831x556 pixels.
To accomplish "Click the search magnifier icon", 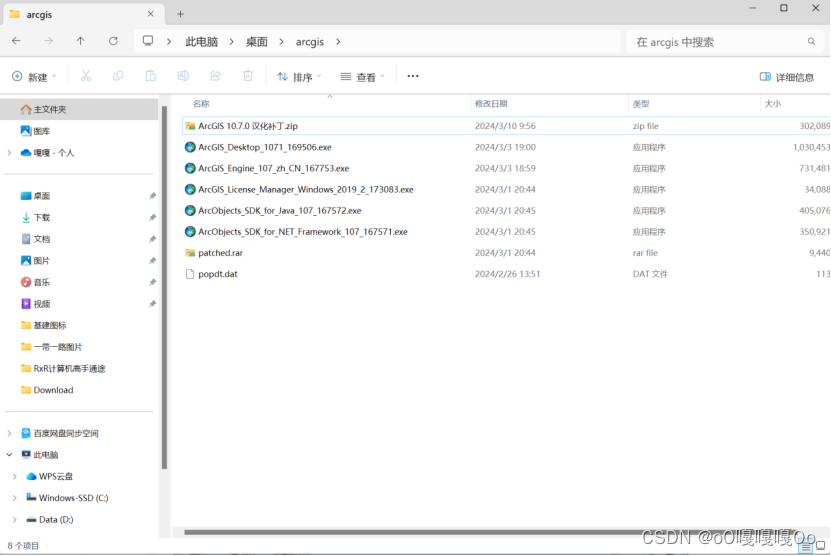I will coord(811,41).
